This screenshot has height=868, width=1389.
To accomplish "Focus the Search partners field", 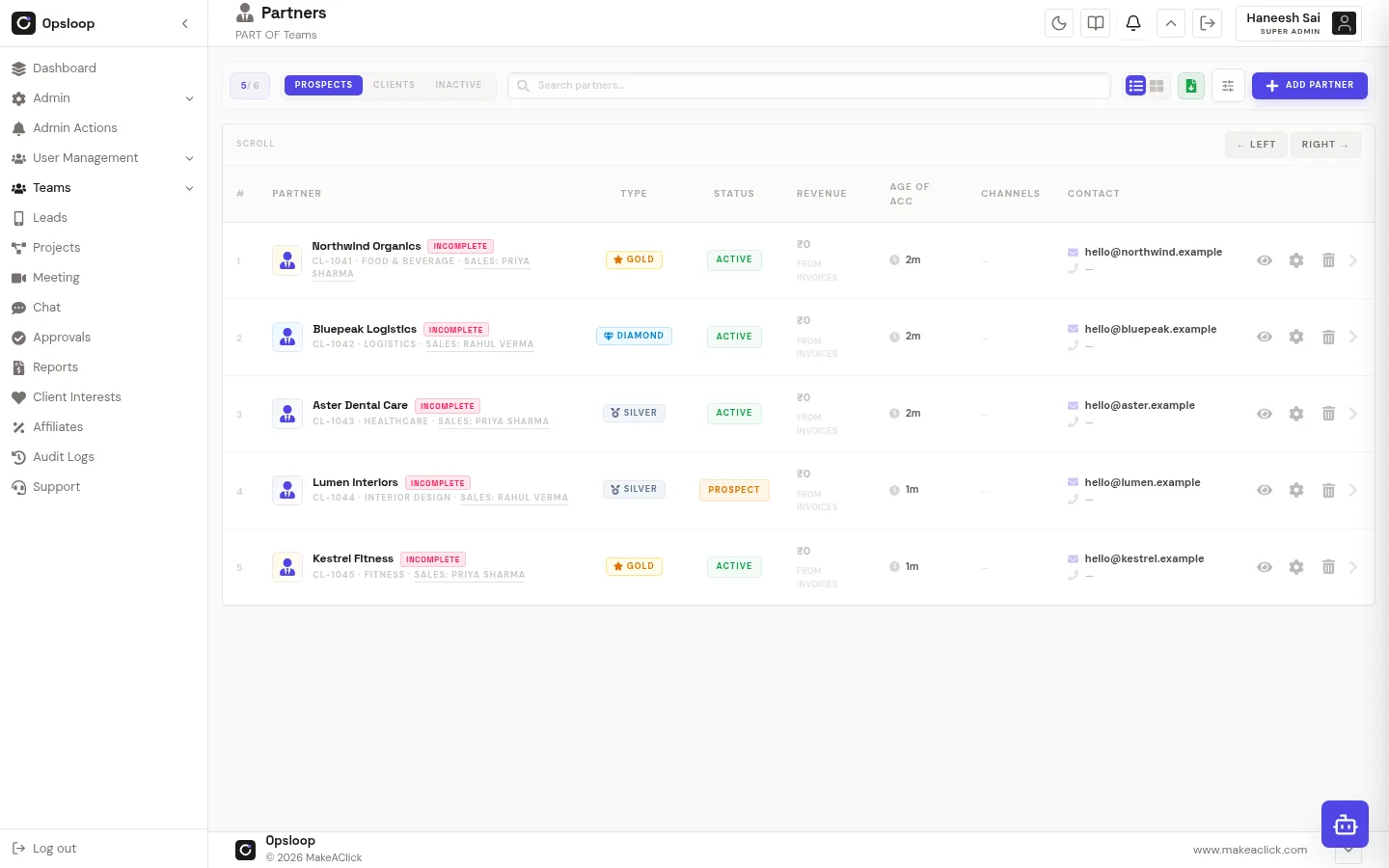I will pos(809,85).
